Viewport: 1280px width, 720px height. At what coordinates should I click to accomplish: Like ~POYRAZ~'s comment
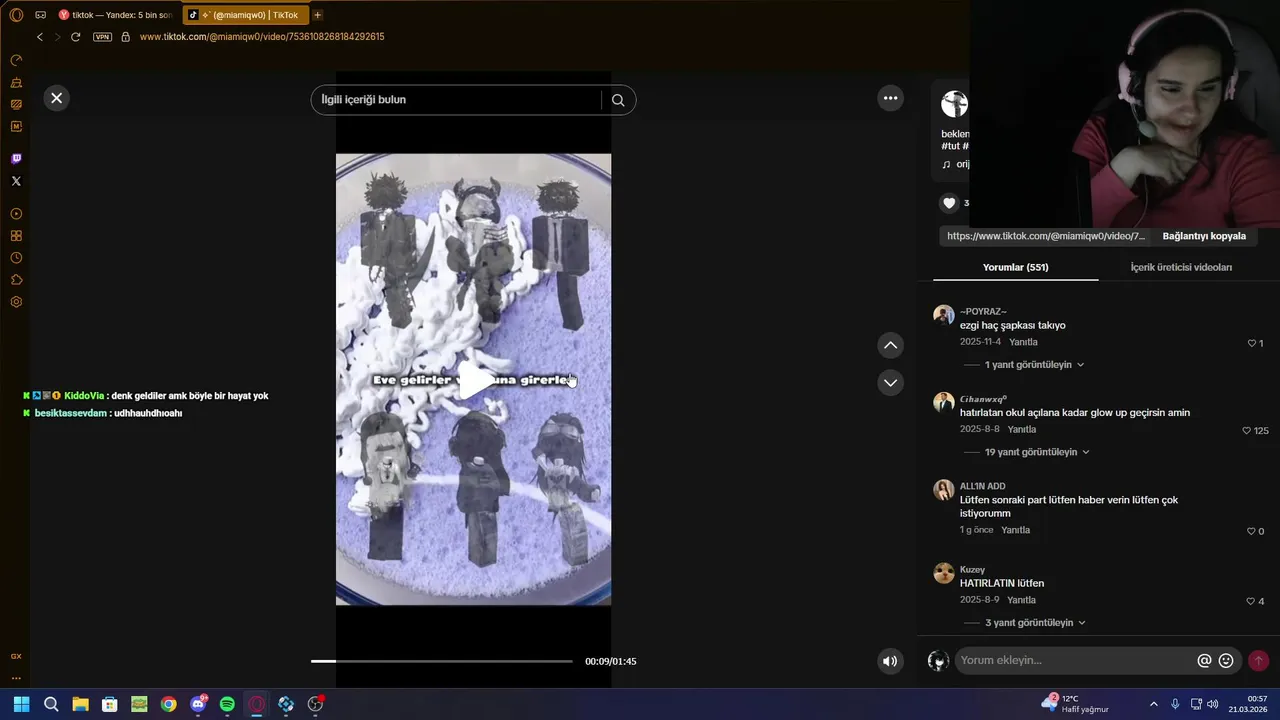click(x=1251, y=343)
